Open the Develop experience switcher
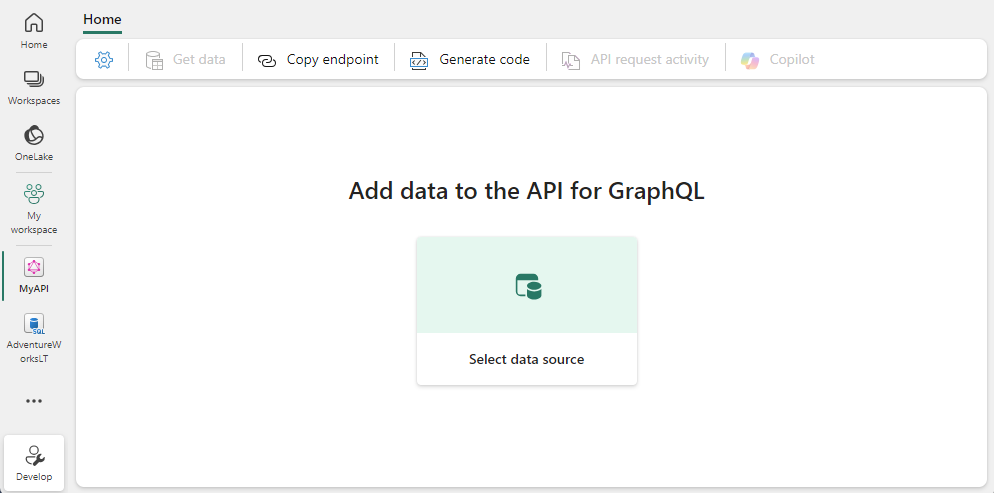 coord(34,463)
